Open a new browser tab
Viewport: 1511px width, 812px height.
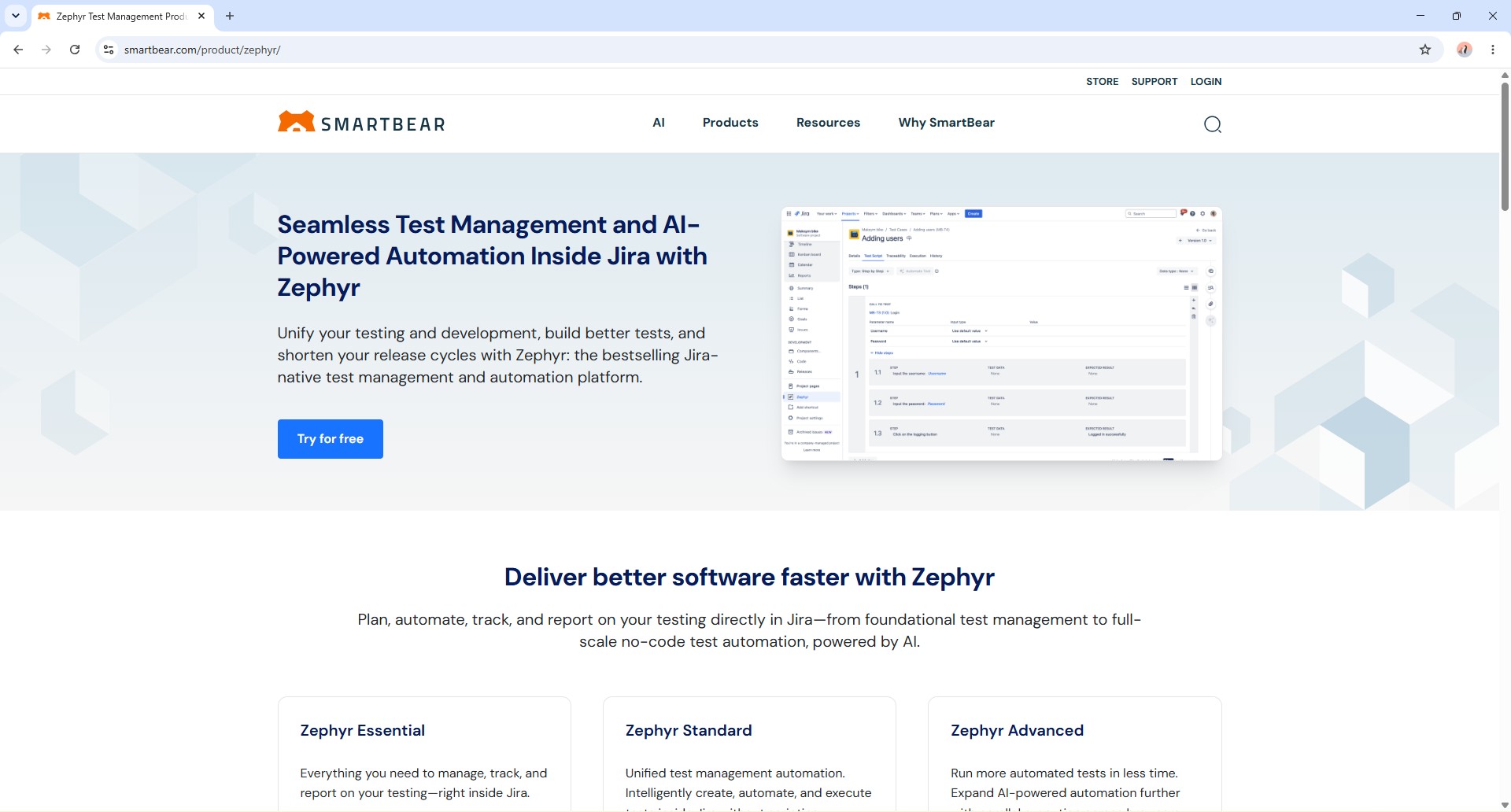tap(230, 16)
